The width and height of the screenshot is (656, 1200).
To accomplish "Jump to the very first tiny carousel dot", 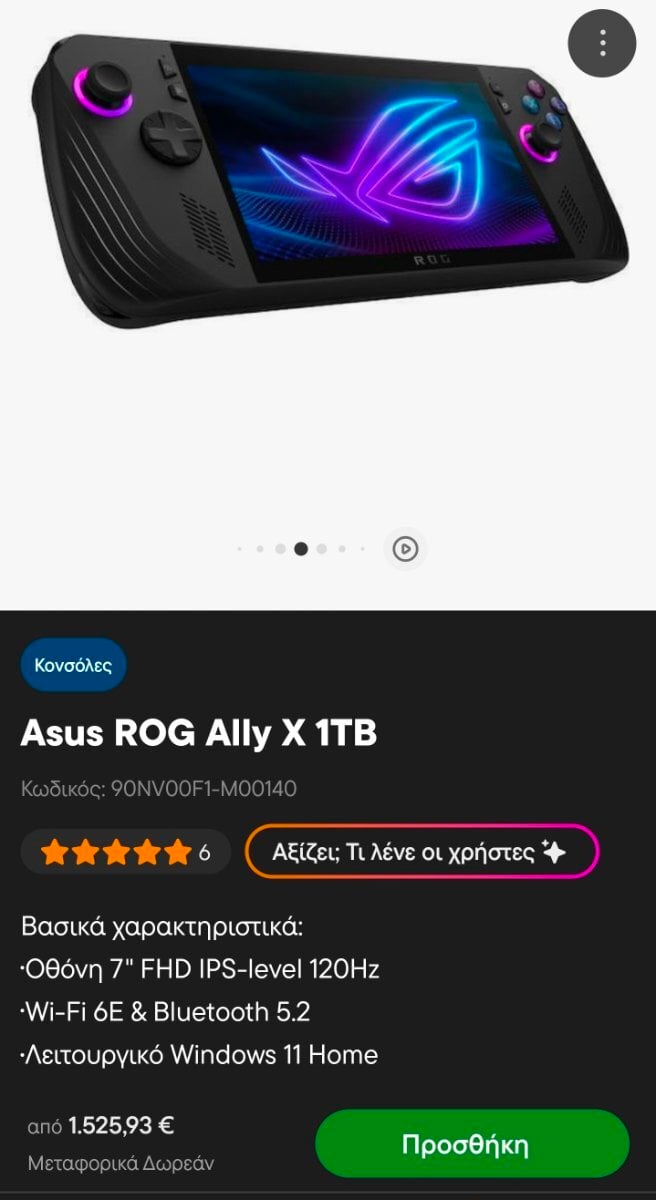I will tap(239, 549).
